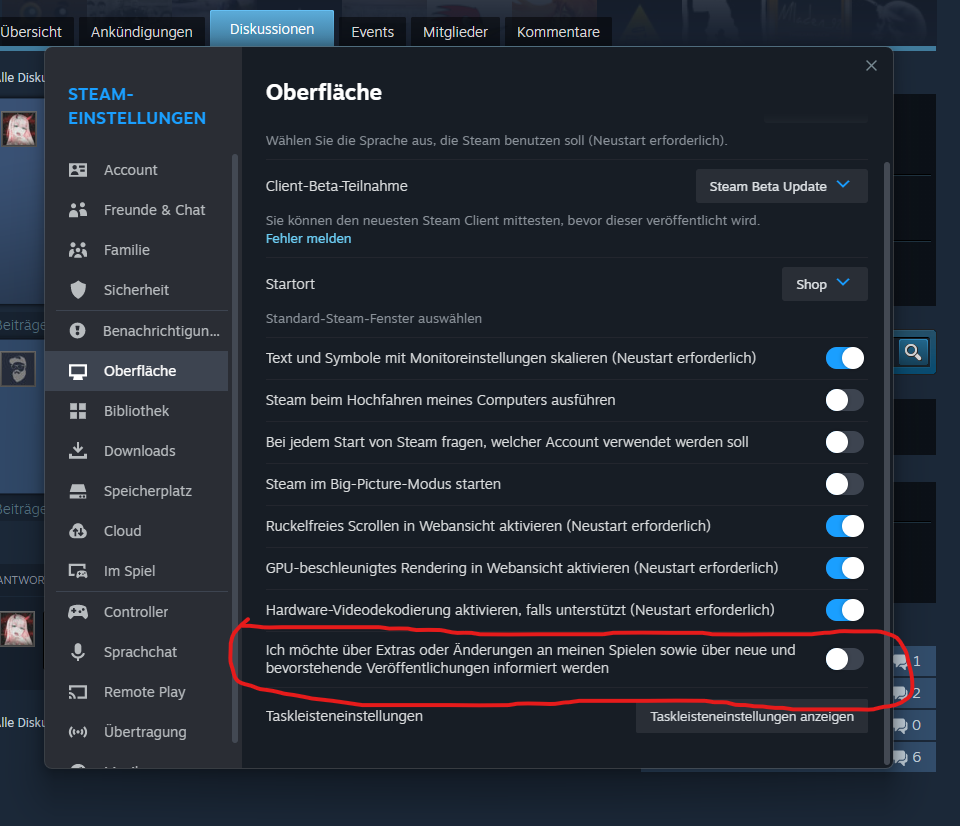Go to the Mitglieder tab
The image size is (960, 826).
tap(455, 32)
